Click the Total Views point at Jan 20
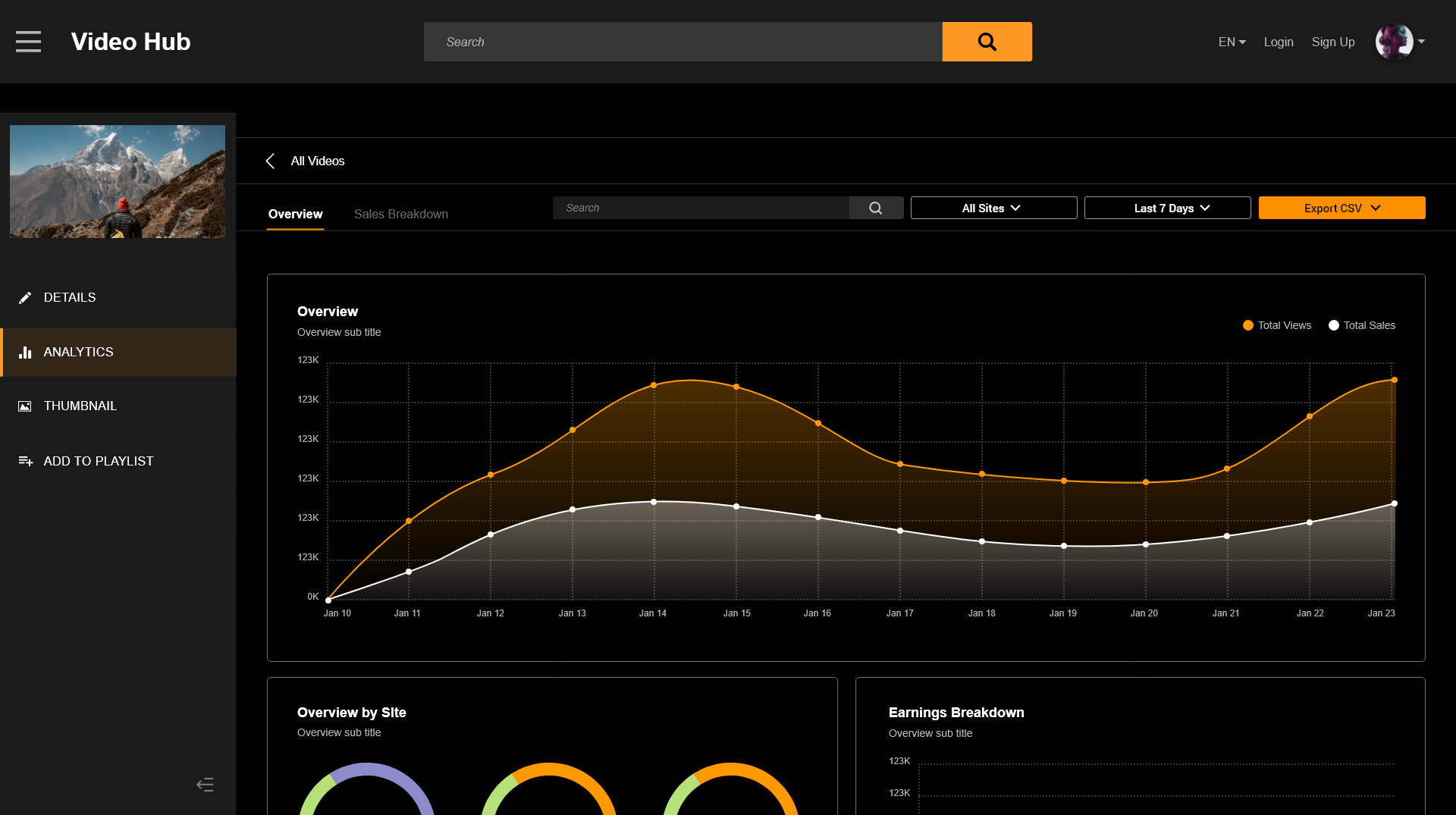This screenshot has height=815, width=1456. click(x=1146, y=482)
